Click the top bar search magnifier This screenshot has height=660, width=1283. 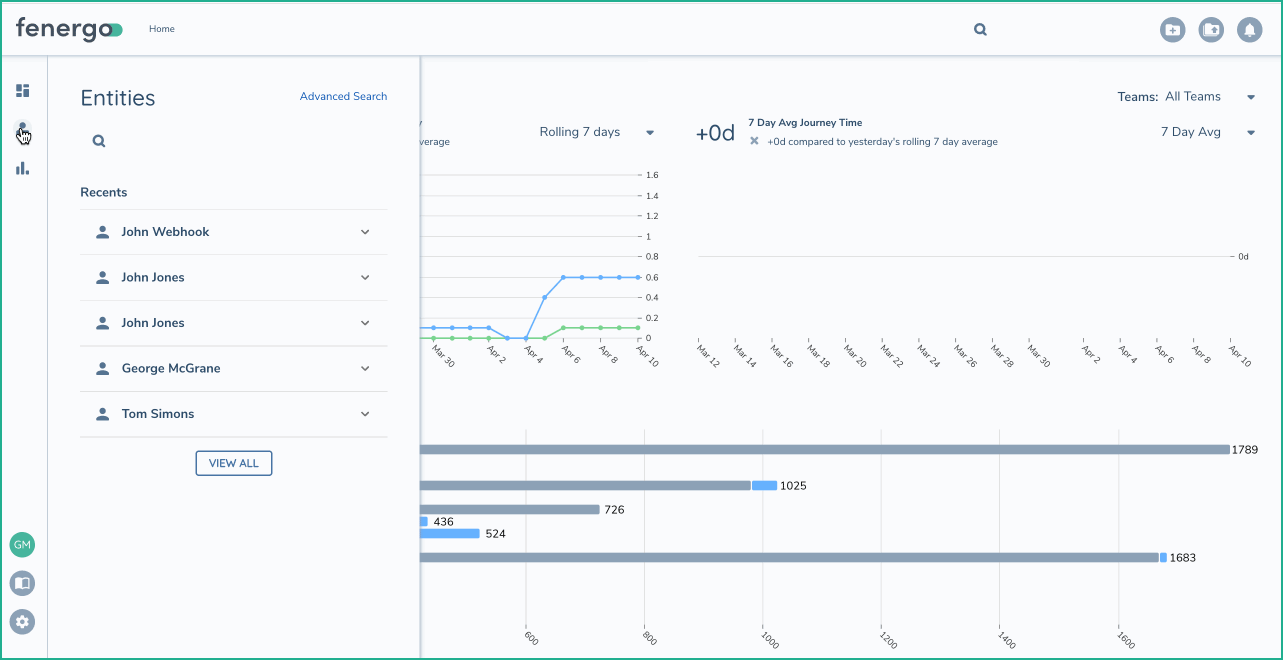[x=980, y=30]
